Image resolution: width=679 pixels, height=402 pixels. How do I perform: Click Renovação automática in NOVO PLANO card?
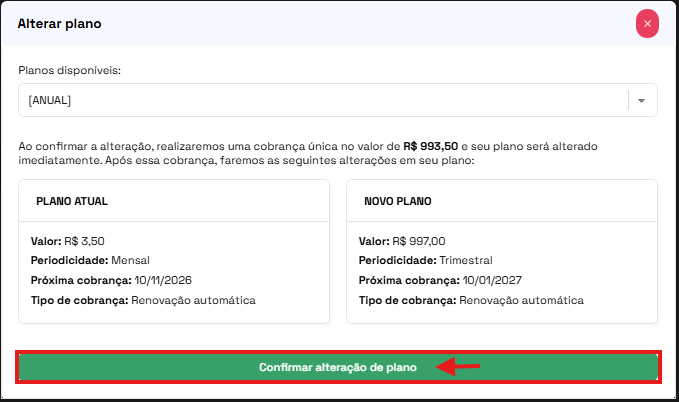(521, 300)
